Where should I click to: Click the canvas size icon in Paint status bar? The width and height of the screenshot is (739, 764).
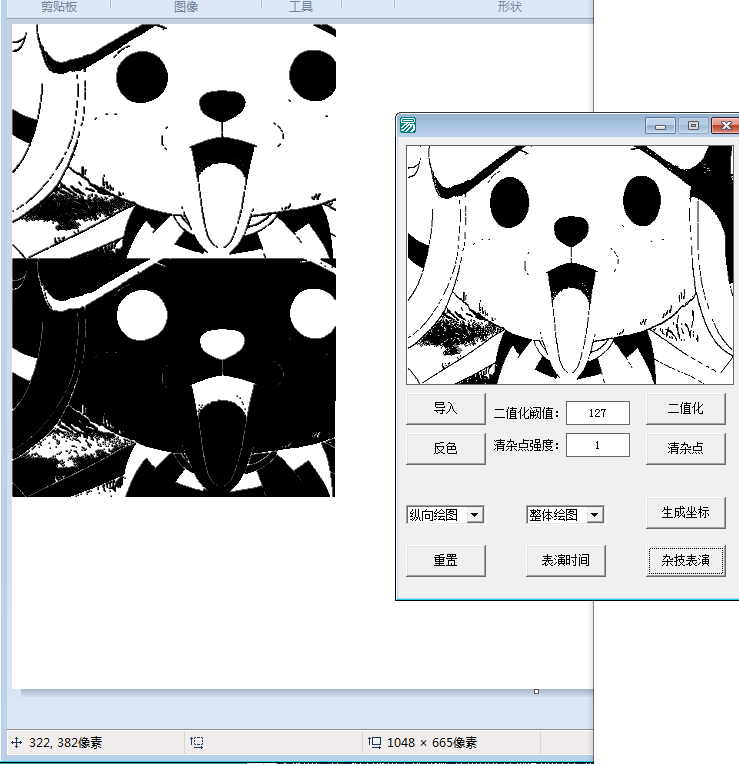click(x=375, y=743)
